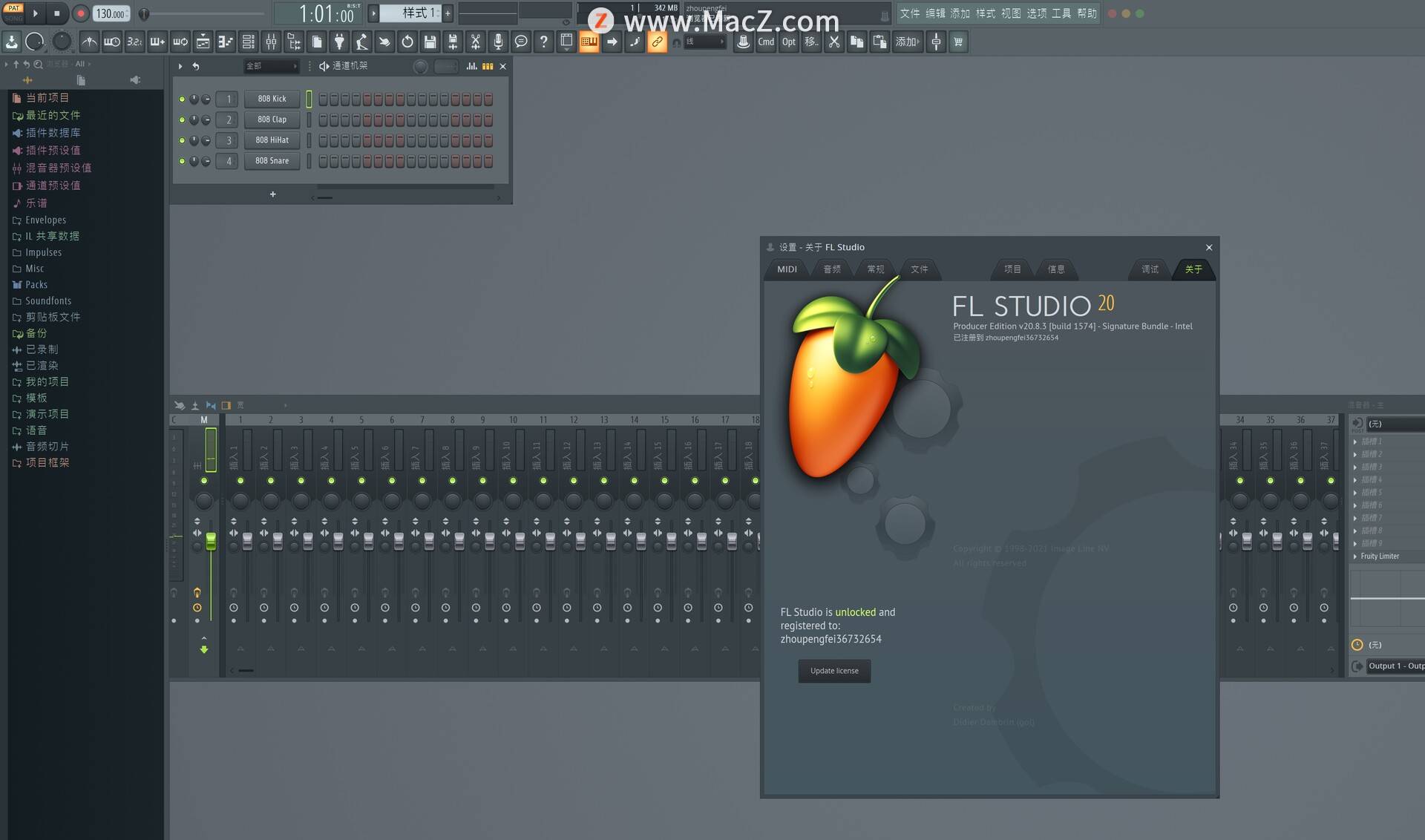Click the question mark help icon
This screenshot has width=1425, height=840.
(543, 42)
